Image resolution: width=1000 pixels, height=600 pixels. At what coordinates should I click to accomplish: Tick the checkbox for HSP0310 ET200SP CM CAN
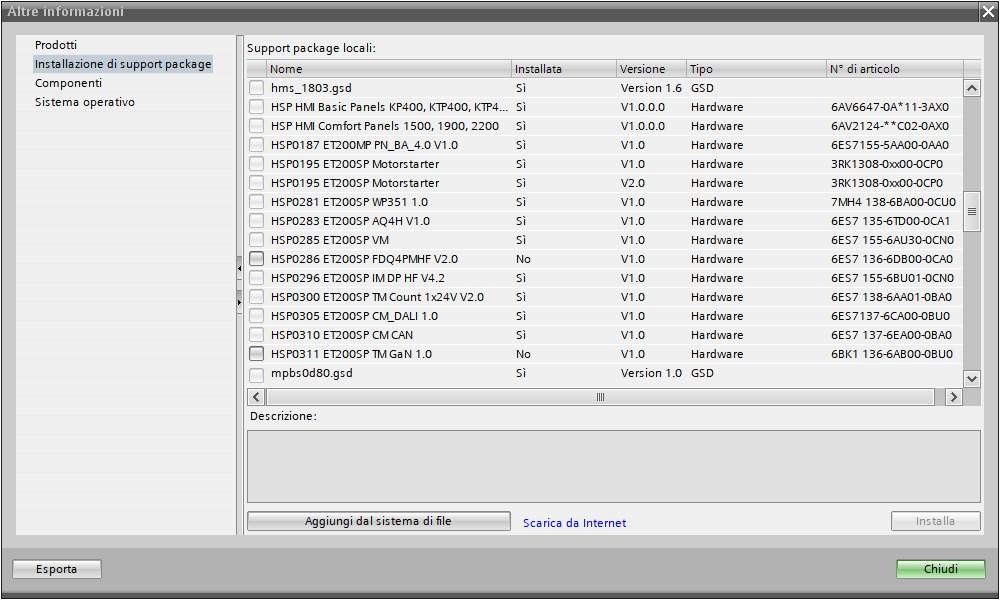(x=256, y=335)
